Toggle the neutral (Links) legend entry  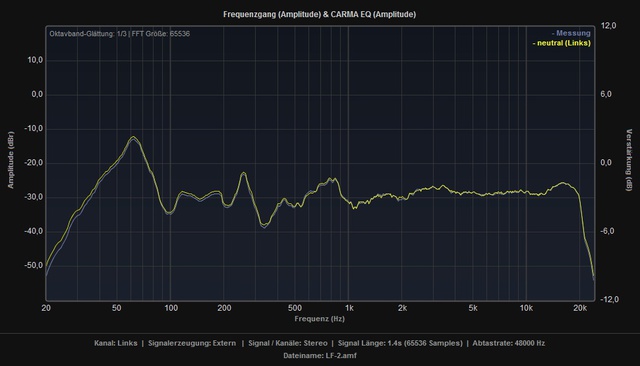tap(562, 43)
